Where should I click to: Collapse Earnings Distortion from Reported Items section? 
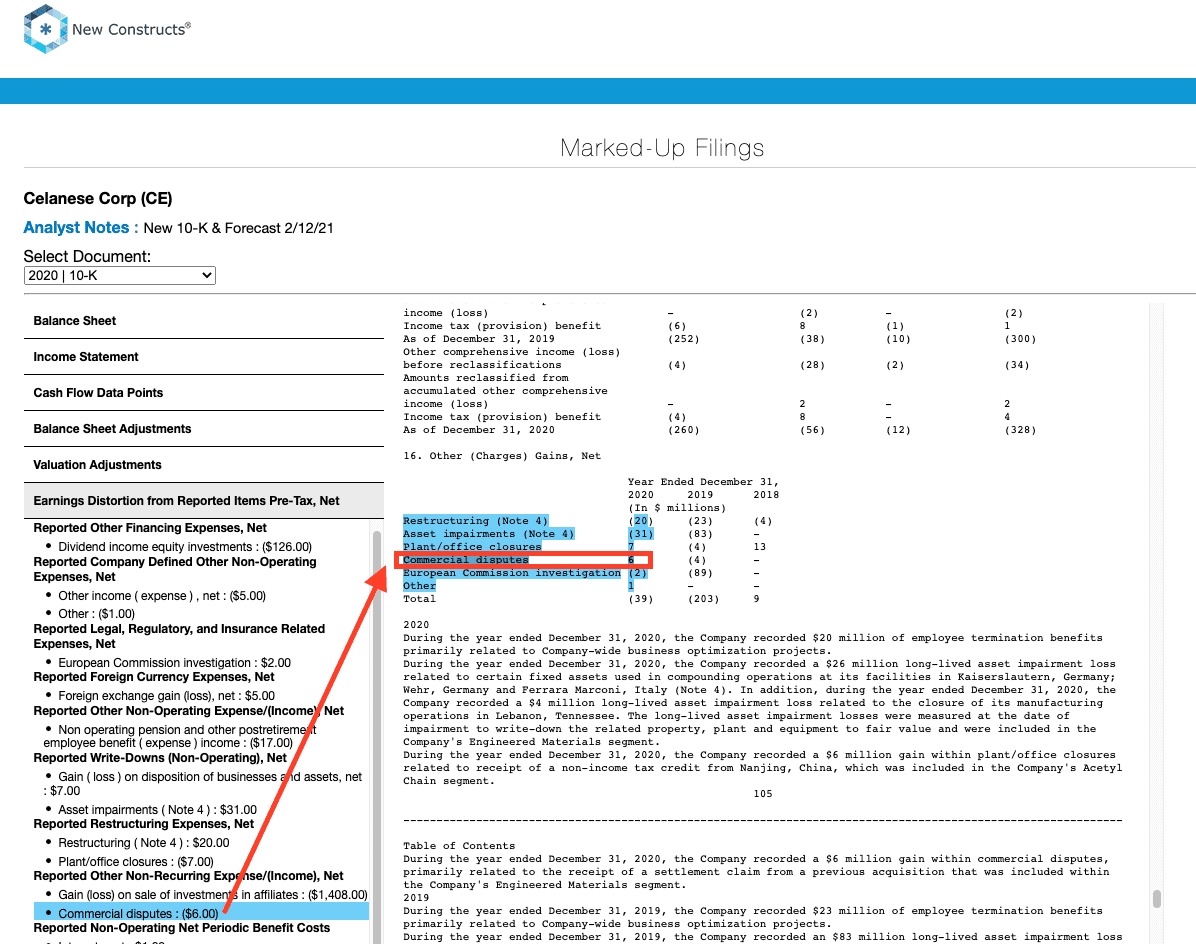204,501
